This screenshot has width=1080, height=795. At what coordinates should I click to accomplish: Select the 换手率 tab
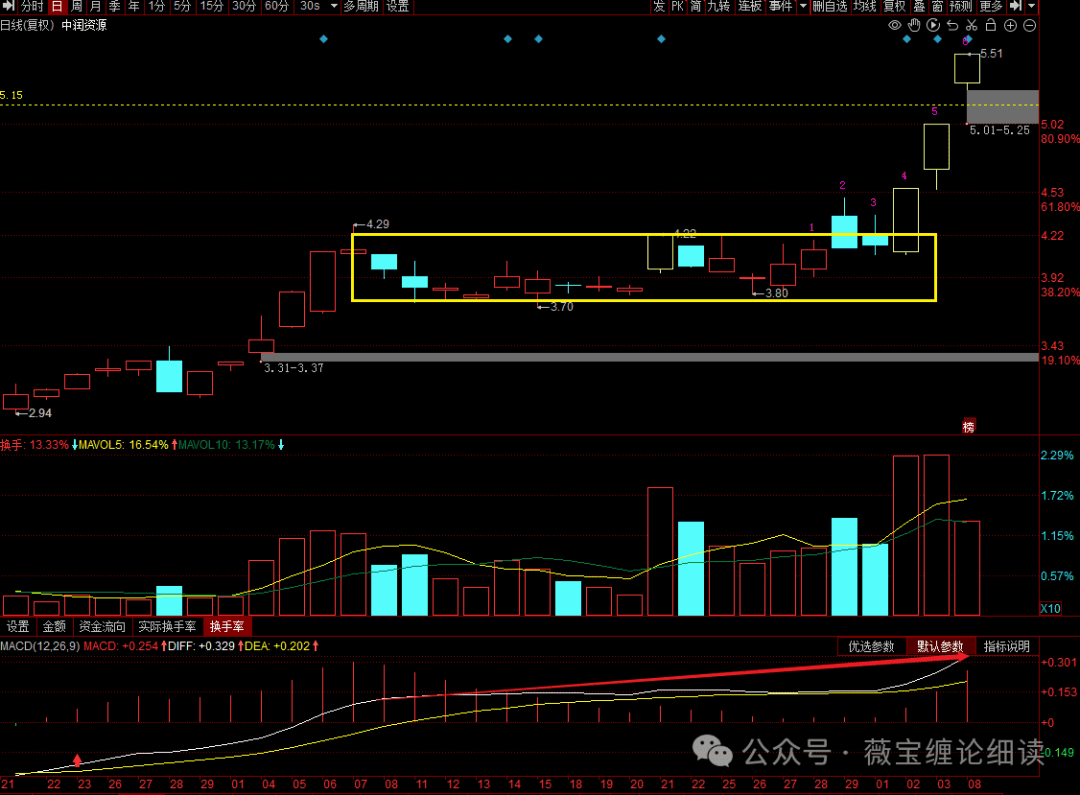click(x=227, y=626)
